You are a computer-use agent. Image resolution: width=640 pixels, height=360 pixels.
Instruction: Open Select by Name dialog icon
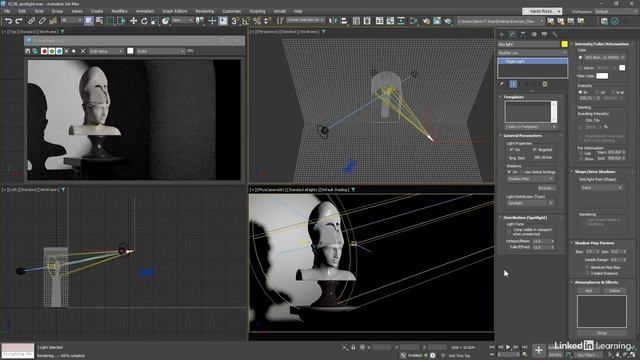99,21
